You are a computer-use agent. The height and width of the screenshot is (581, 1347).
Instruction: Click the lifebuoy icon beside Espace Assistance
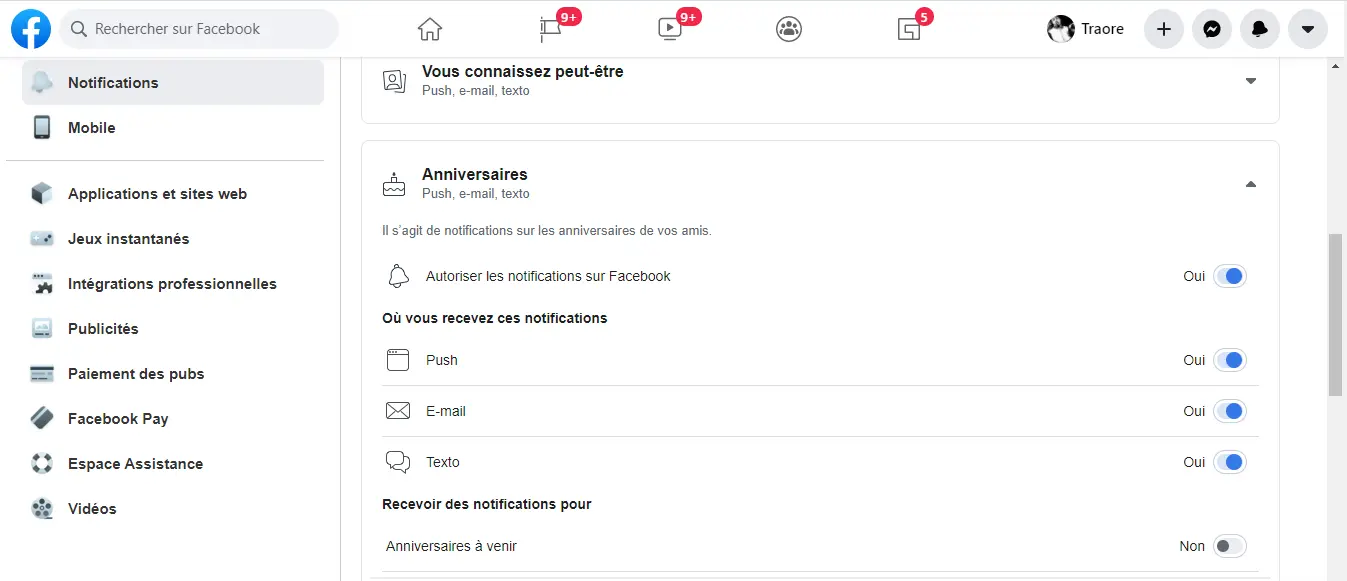[42, 464]
